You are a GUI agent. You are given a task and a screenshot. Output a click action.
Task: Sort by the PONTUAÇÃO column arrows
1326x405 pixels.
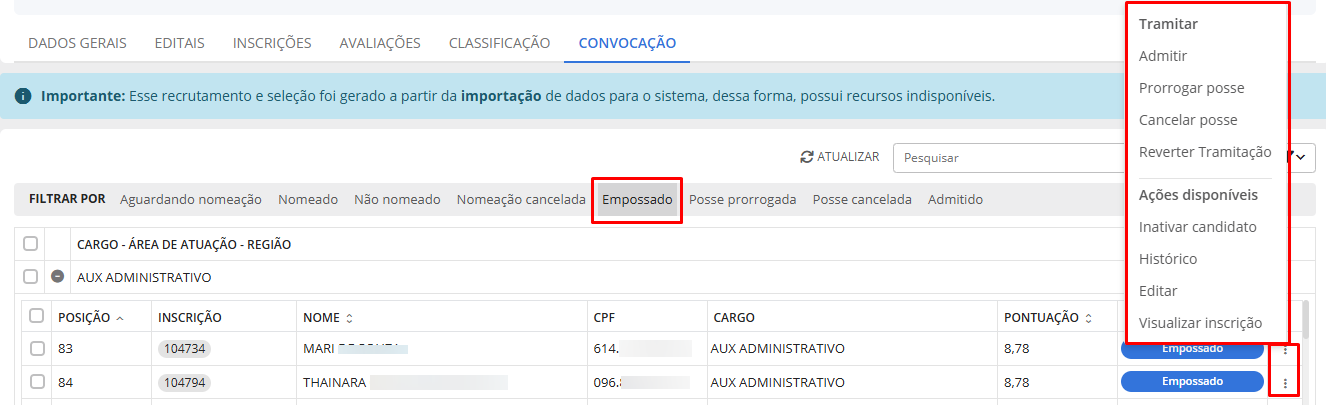[1086, 318]
